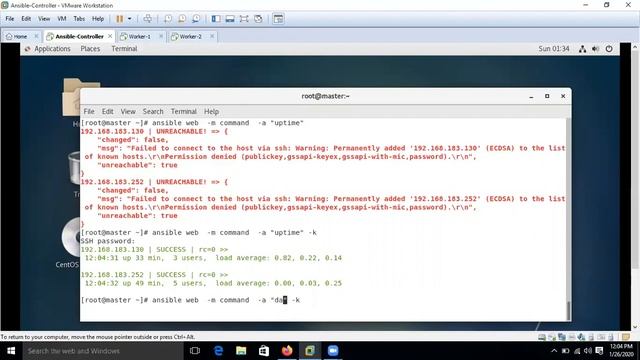Open the Terminal app menu in GNOME bar
640x360 pixels.
coord(124,49)
